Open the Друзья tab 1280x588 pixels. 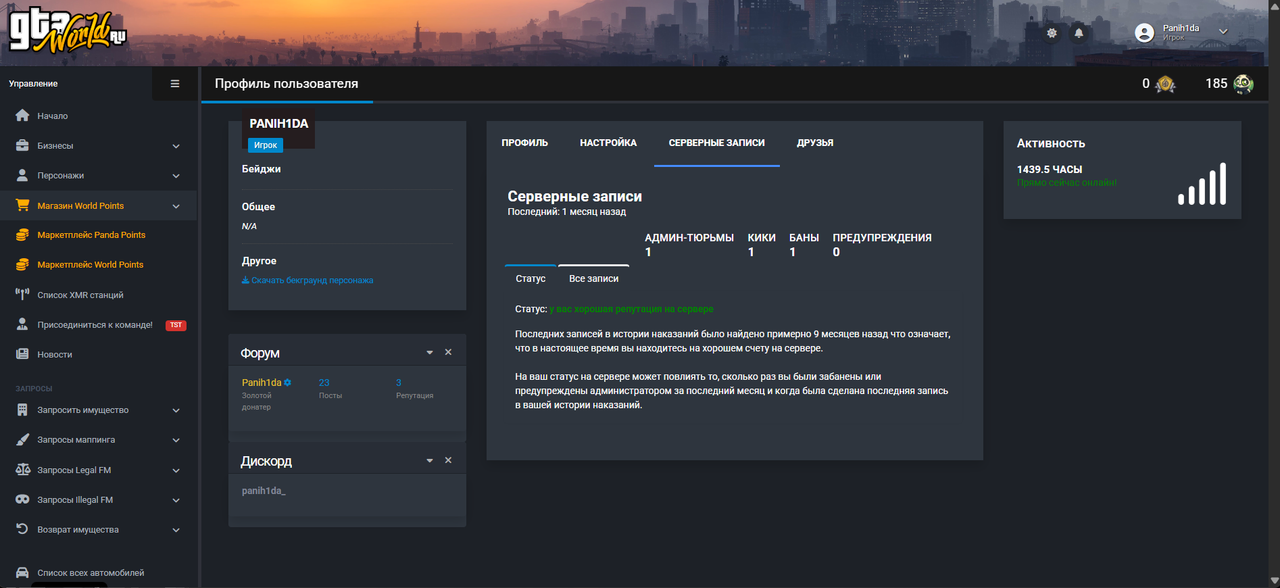[815, 143]
